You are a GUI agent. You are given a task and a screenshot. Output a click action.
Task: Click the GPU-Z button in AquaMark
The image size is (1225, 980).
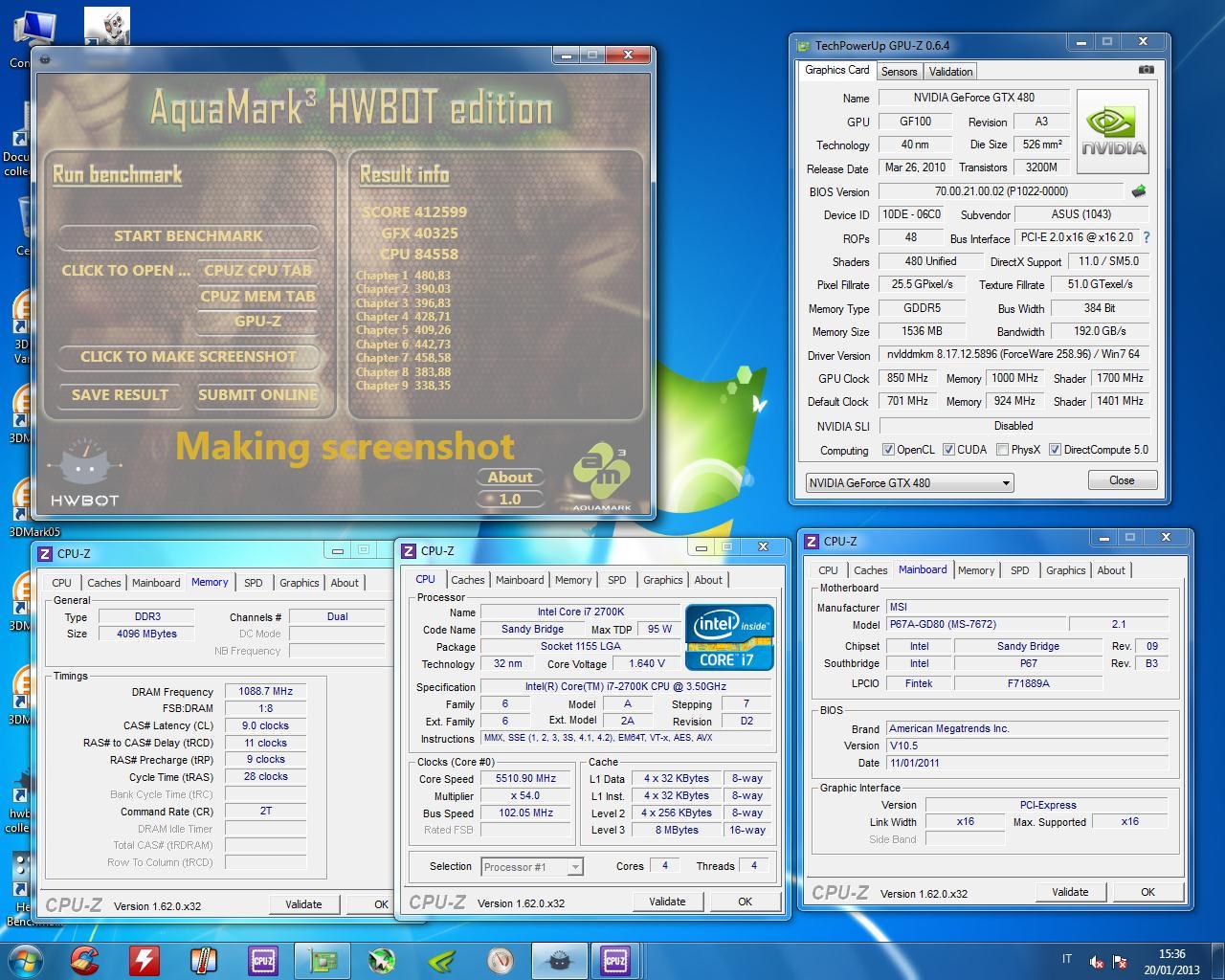pyautogui.click(x=257, y=321)
